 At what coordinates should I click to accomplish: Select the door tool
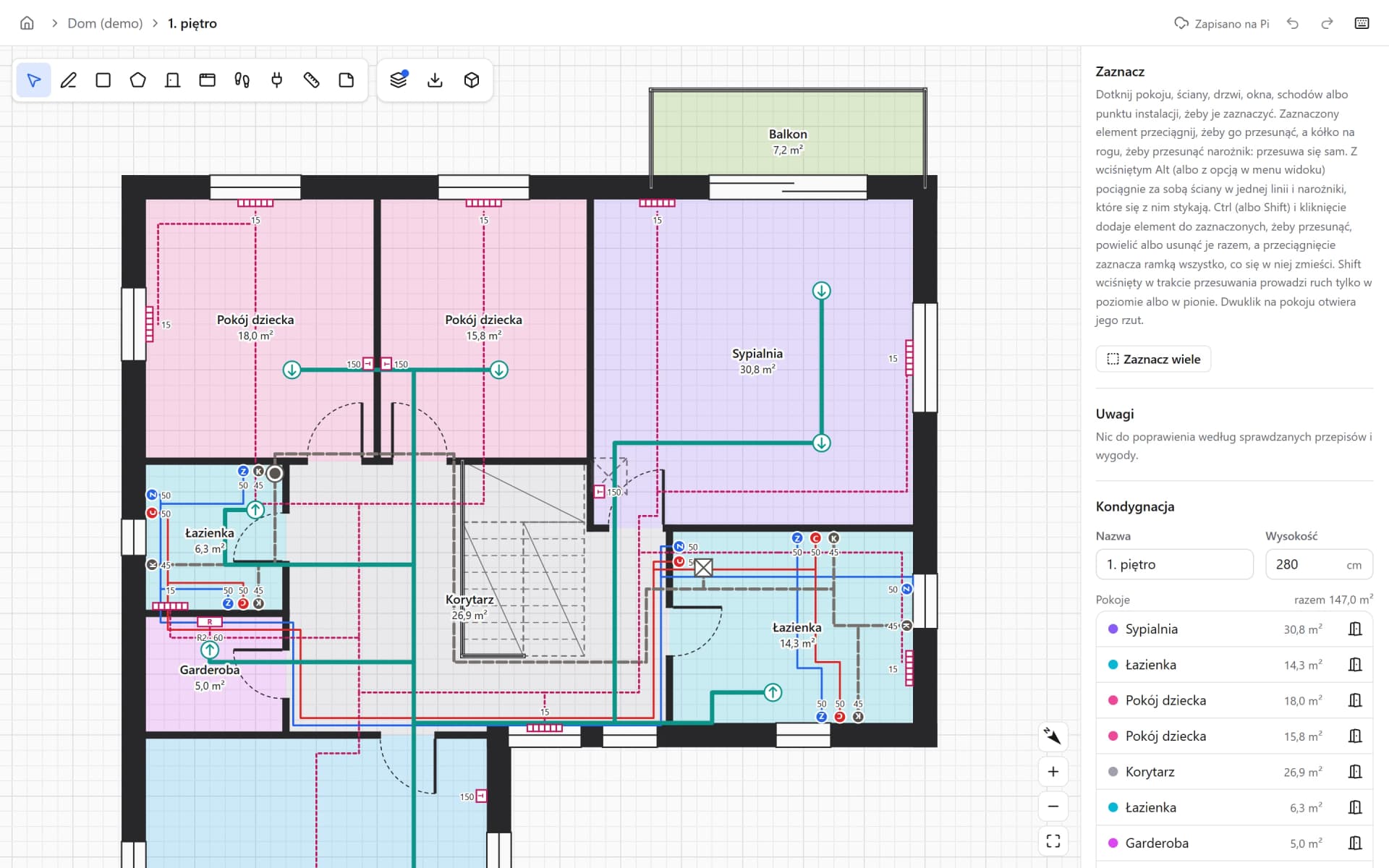[x=173, y=80]
